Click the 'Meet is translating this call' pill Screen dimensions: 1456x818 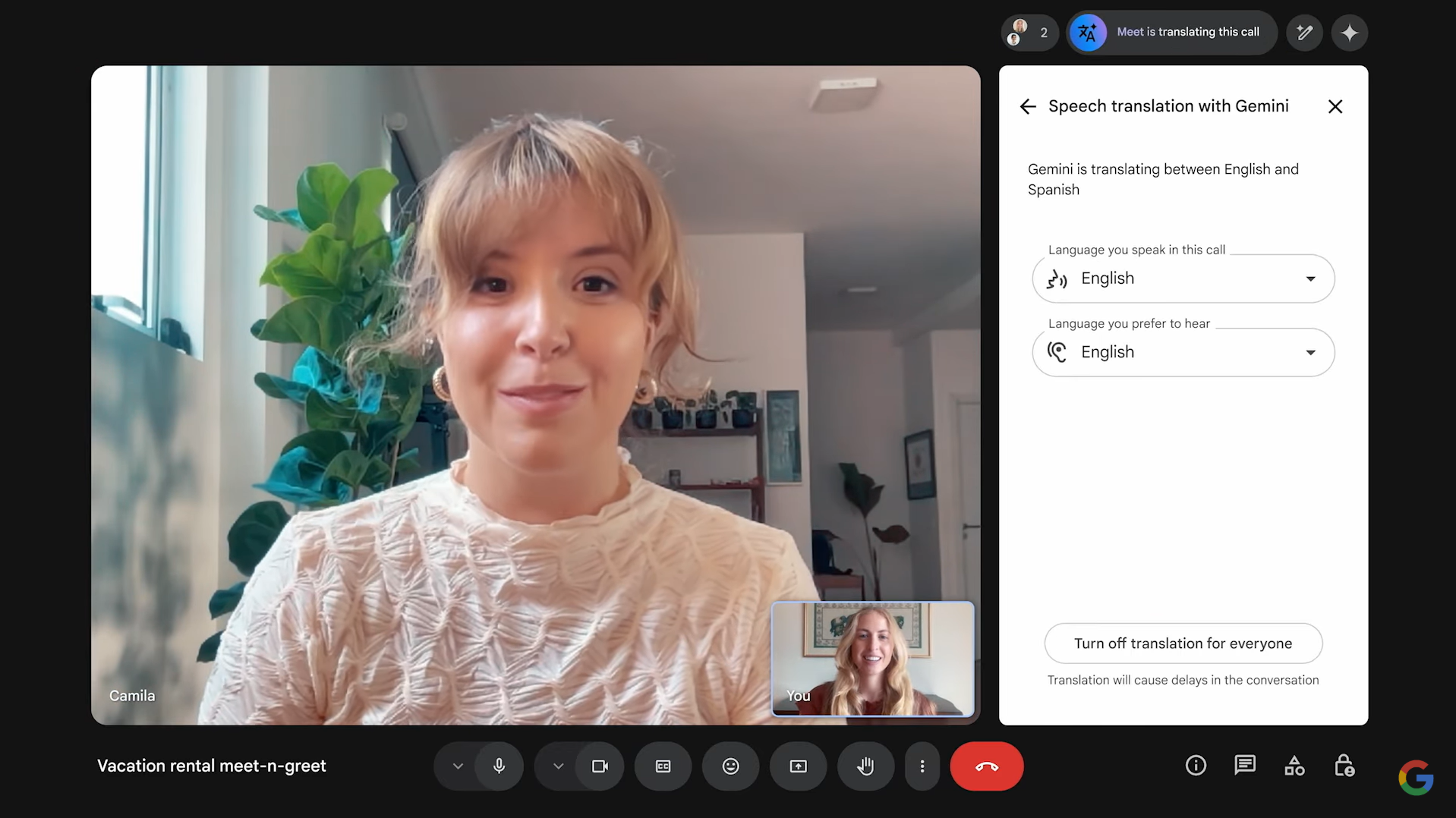pos(1171,33)
